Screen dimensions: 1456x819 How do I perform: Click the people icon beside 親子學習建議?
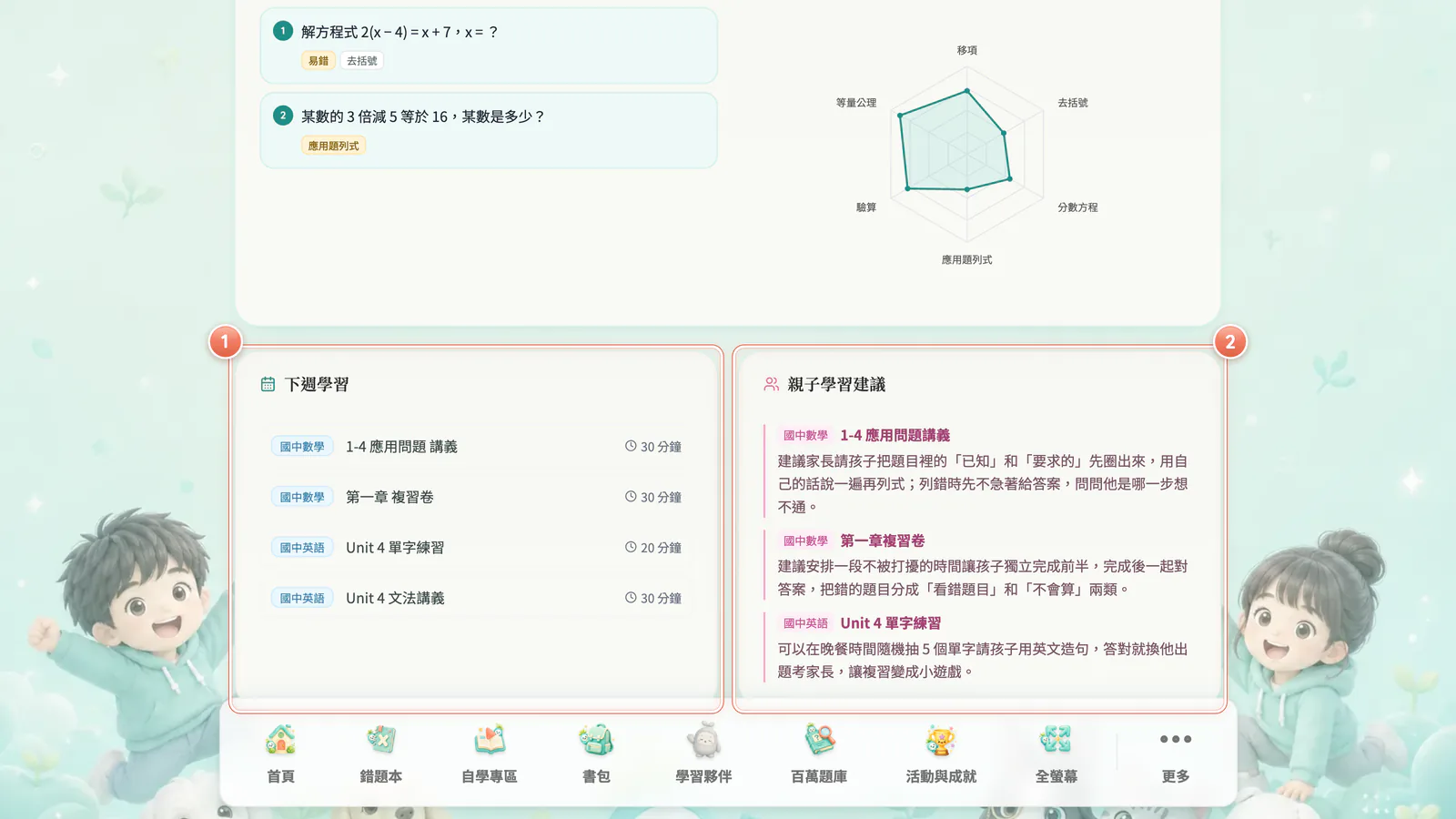tap(771, 384)
